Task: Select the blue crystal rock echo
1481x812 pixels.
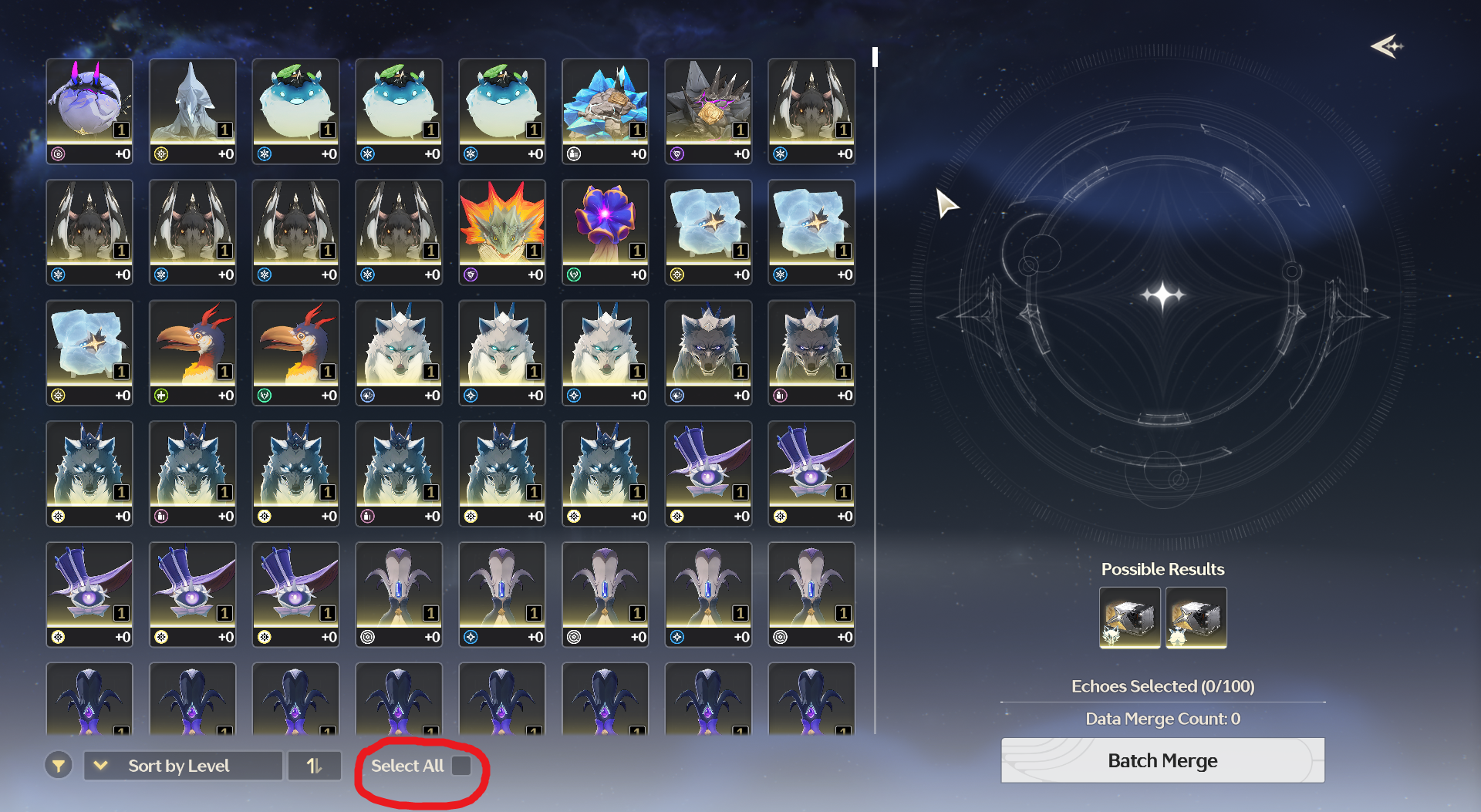Action: pyautogui.click(x=606, y=111)
